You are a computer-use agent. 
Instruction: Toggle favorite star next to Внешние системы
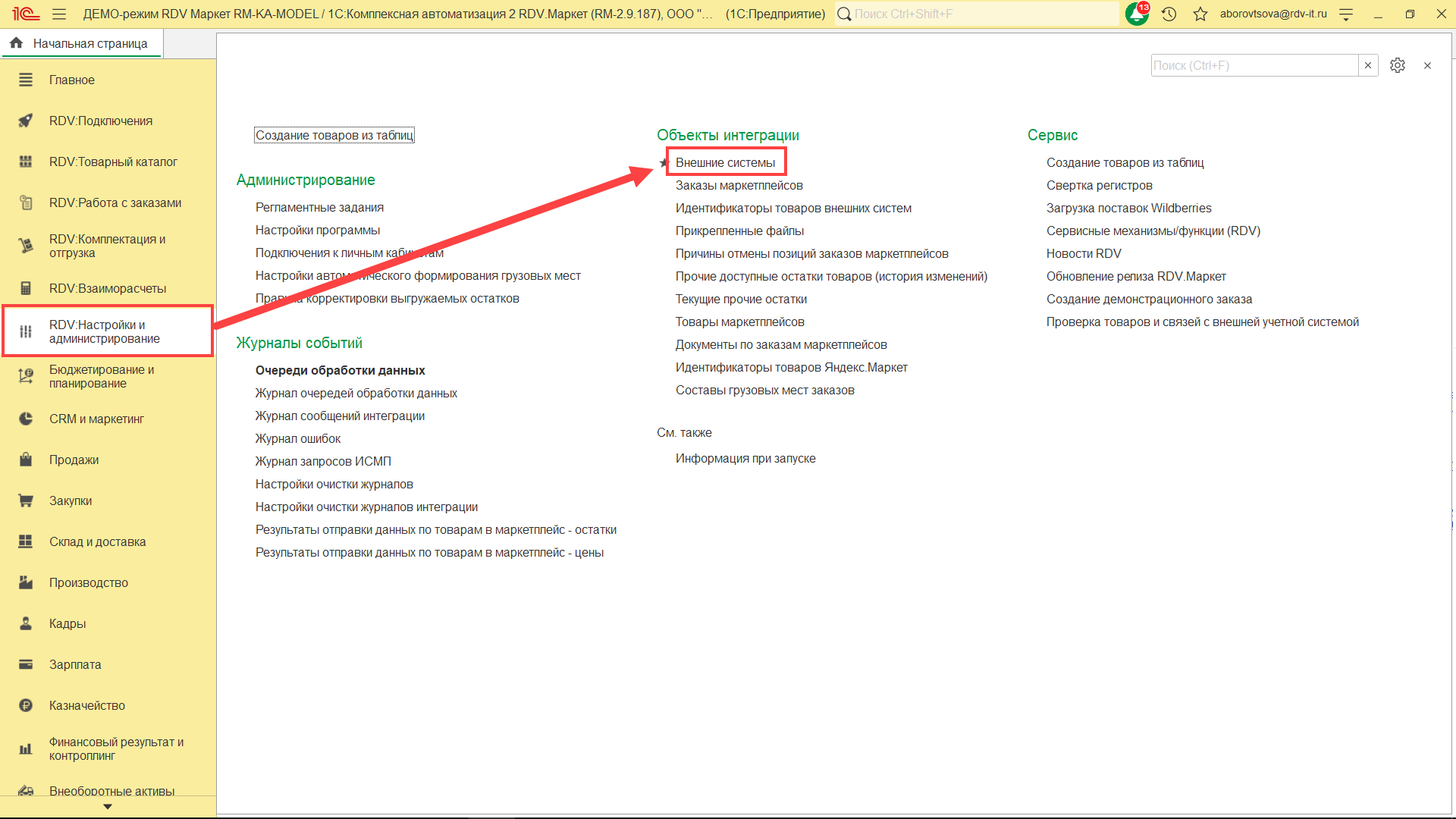[664, 162]
